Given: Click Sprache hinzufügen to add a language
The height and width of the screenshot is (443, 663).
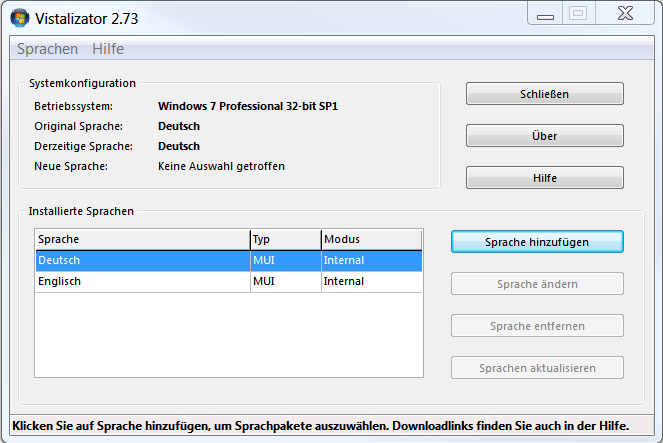Looking at the screenshot, I should [x=536, y=242].
